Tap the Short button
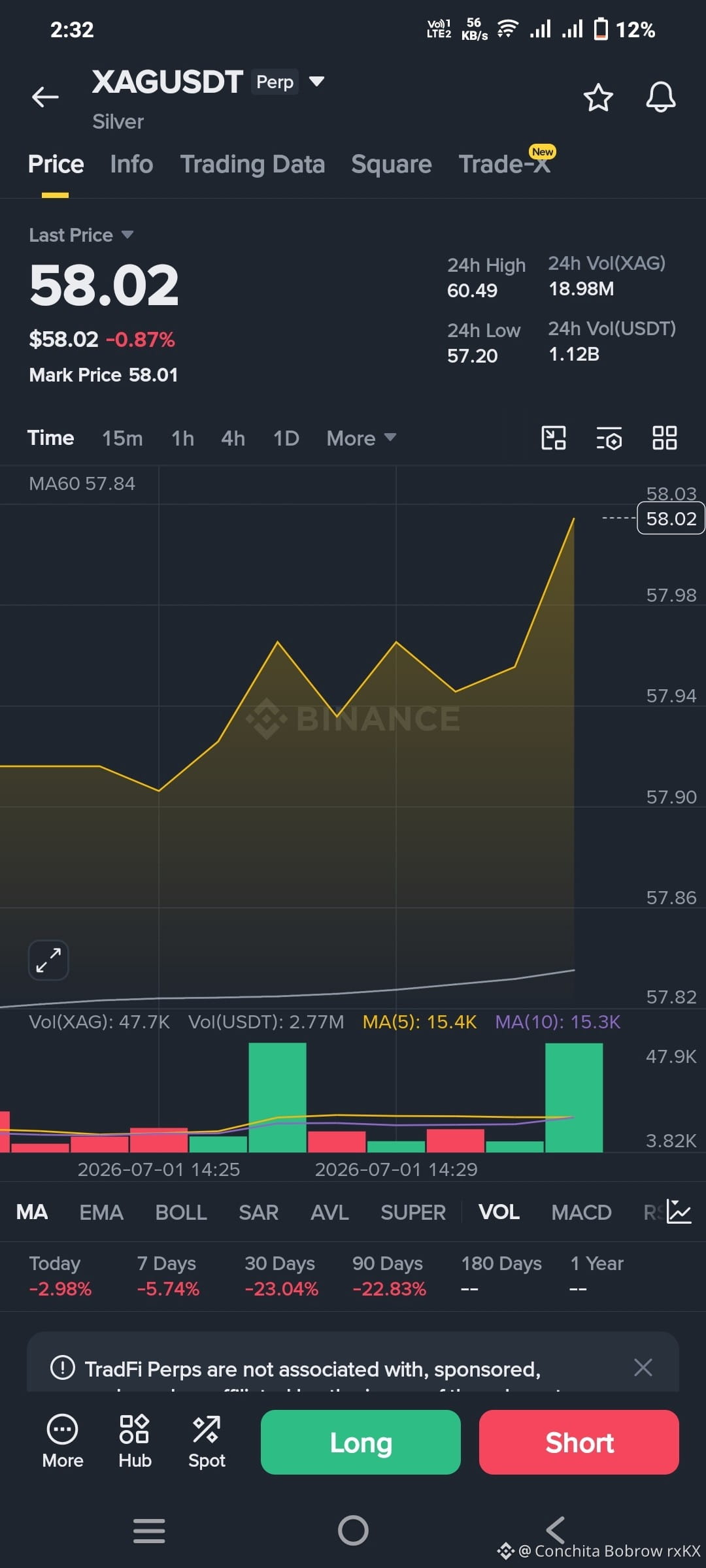Image resolution: width=706 pixels, height=1568 pixels. pos(579,1442)
